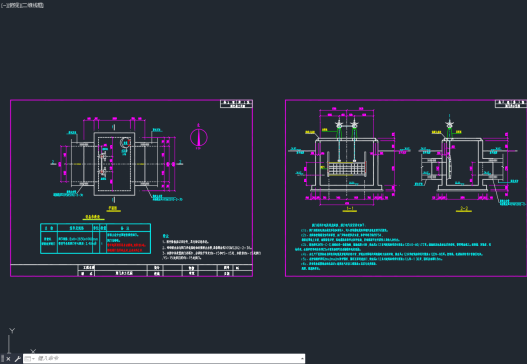Open the 二维线框 visual style menu
527x364 pixels.
click(32, 5)
